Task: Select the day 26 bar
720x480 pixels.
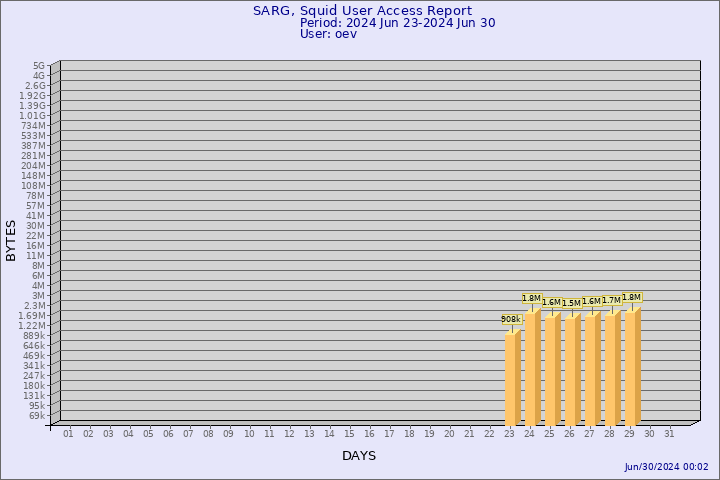Action: coord(572,371)
